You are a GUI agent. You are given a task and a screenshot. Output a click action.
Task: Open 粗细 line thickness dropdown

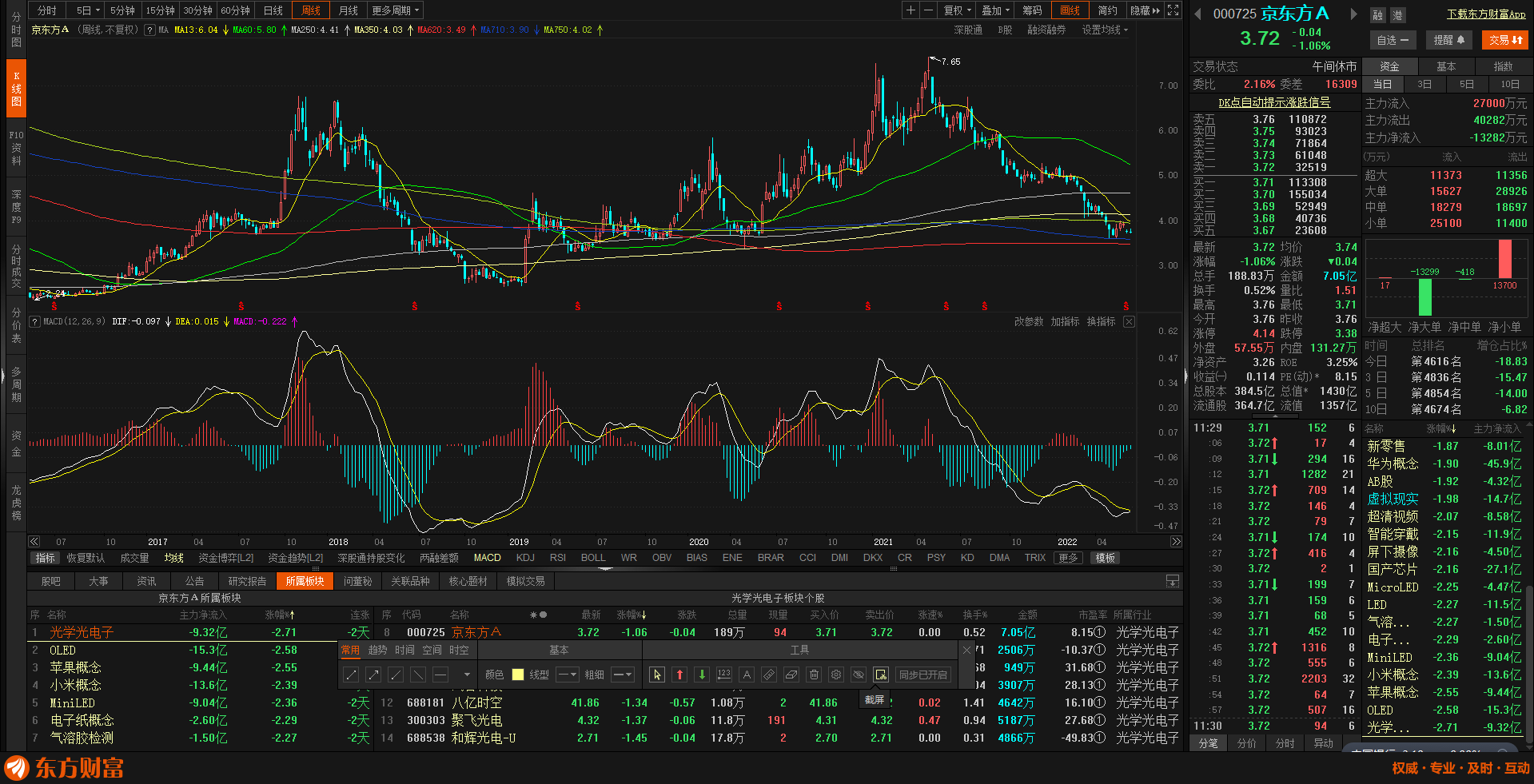pos(623,675)
